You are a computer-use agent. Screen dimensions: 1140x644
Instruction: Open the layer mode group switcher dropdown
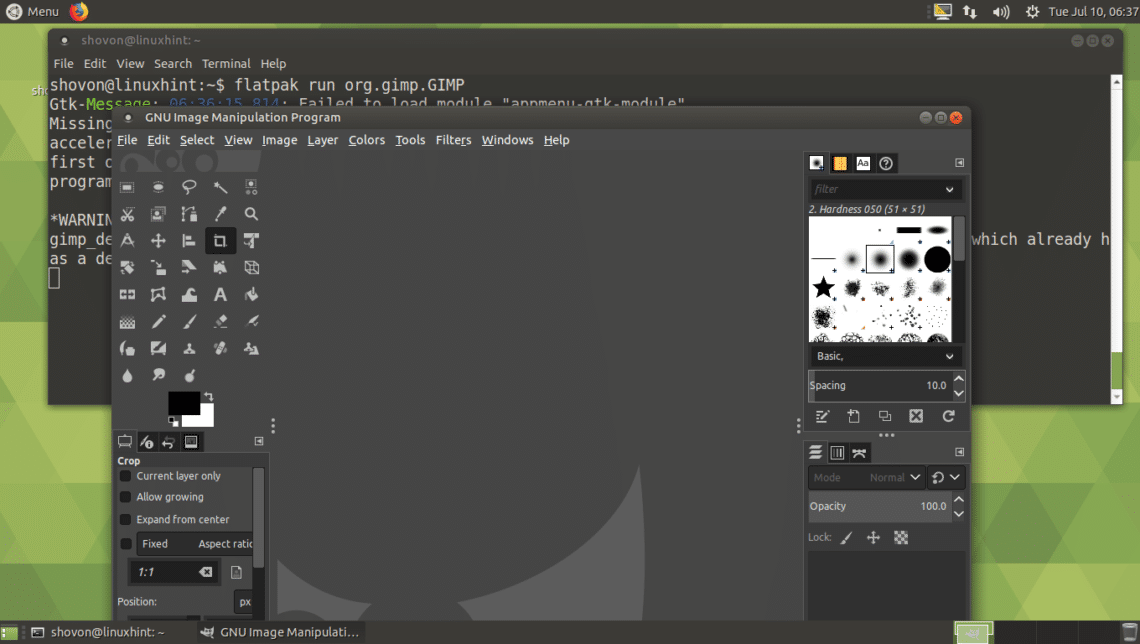click(x=947, y=478)
